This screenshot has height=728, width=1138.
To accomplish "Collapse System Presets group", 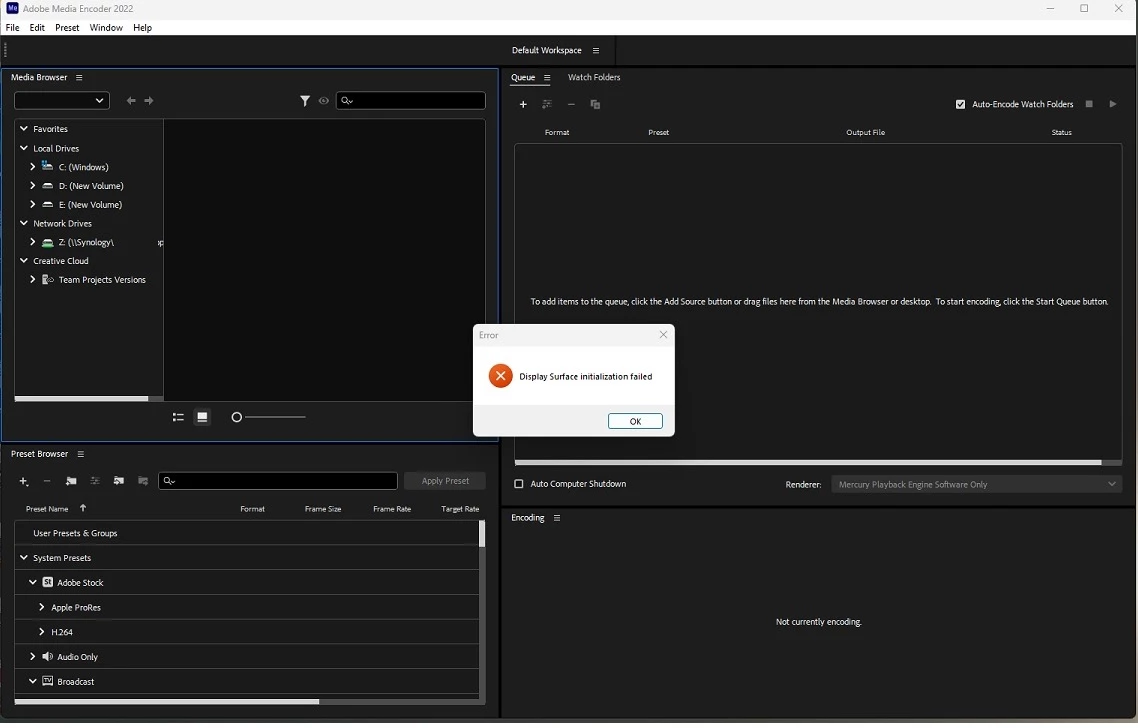I will (24, 558).
